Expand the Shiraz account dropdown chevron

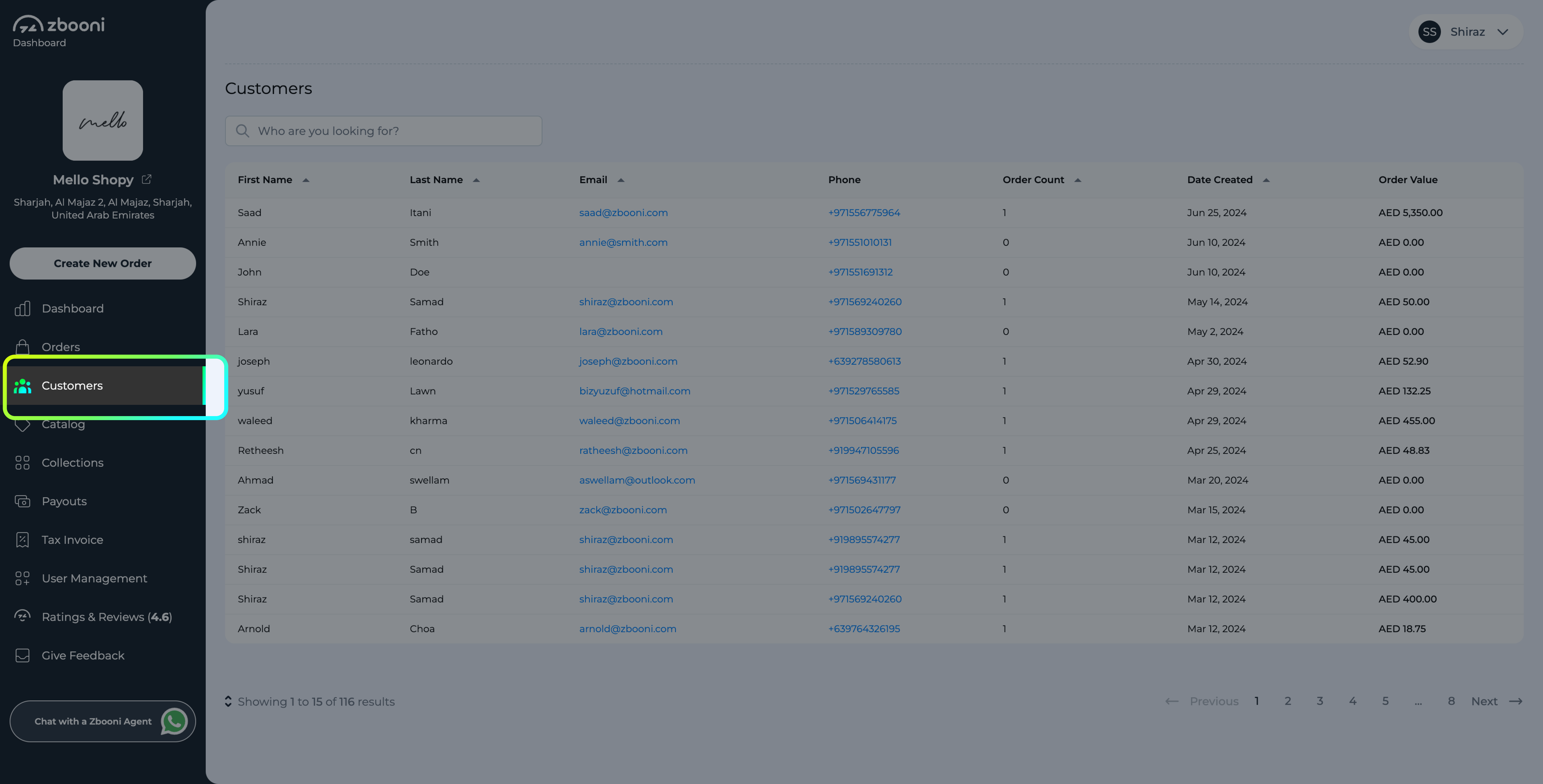click(x=1502, y=32)
